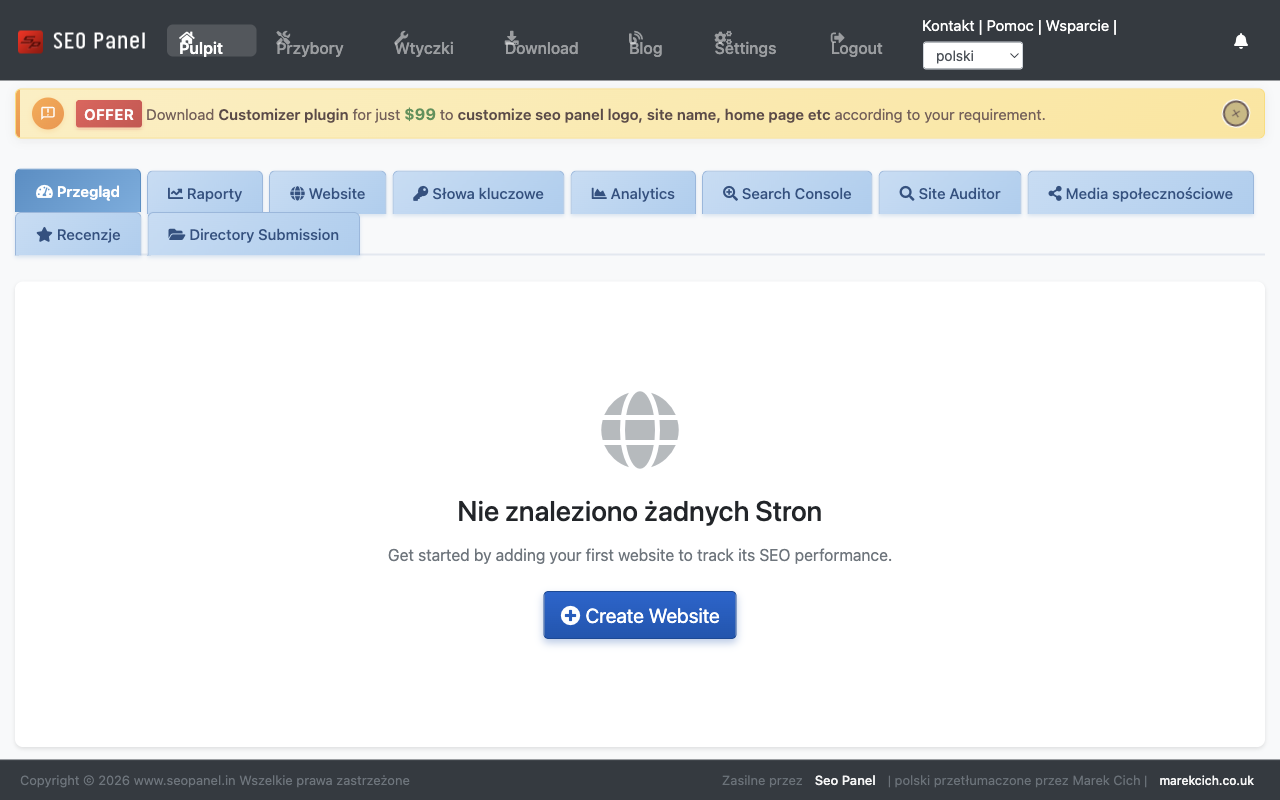Open the Słowa kluczowe tab

[x=478, y=193]
